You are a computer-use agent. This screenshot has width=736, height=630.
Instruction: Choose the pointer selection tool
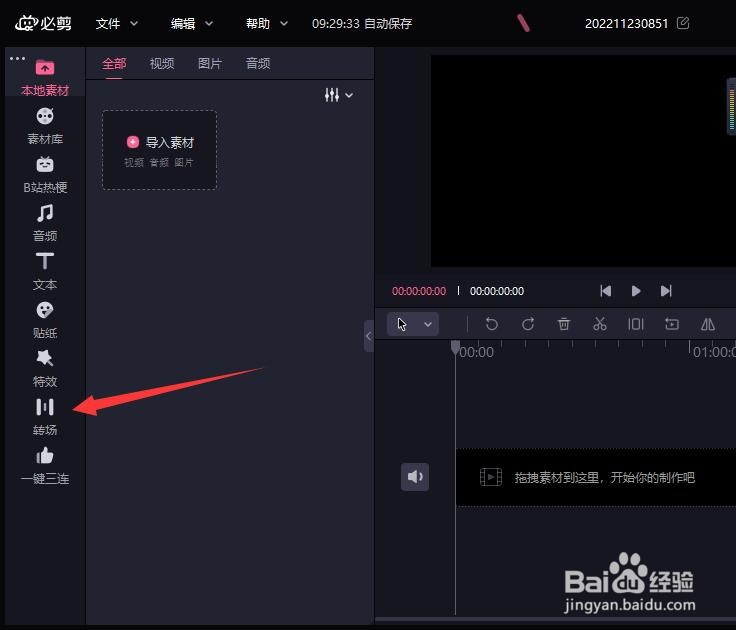(402, 324)
